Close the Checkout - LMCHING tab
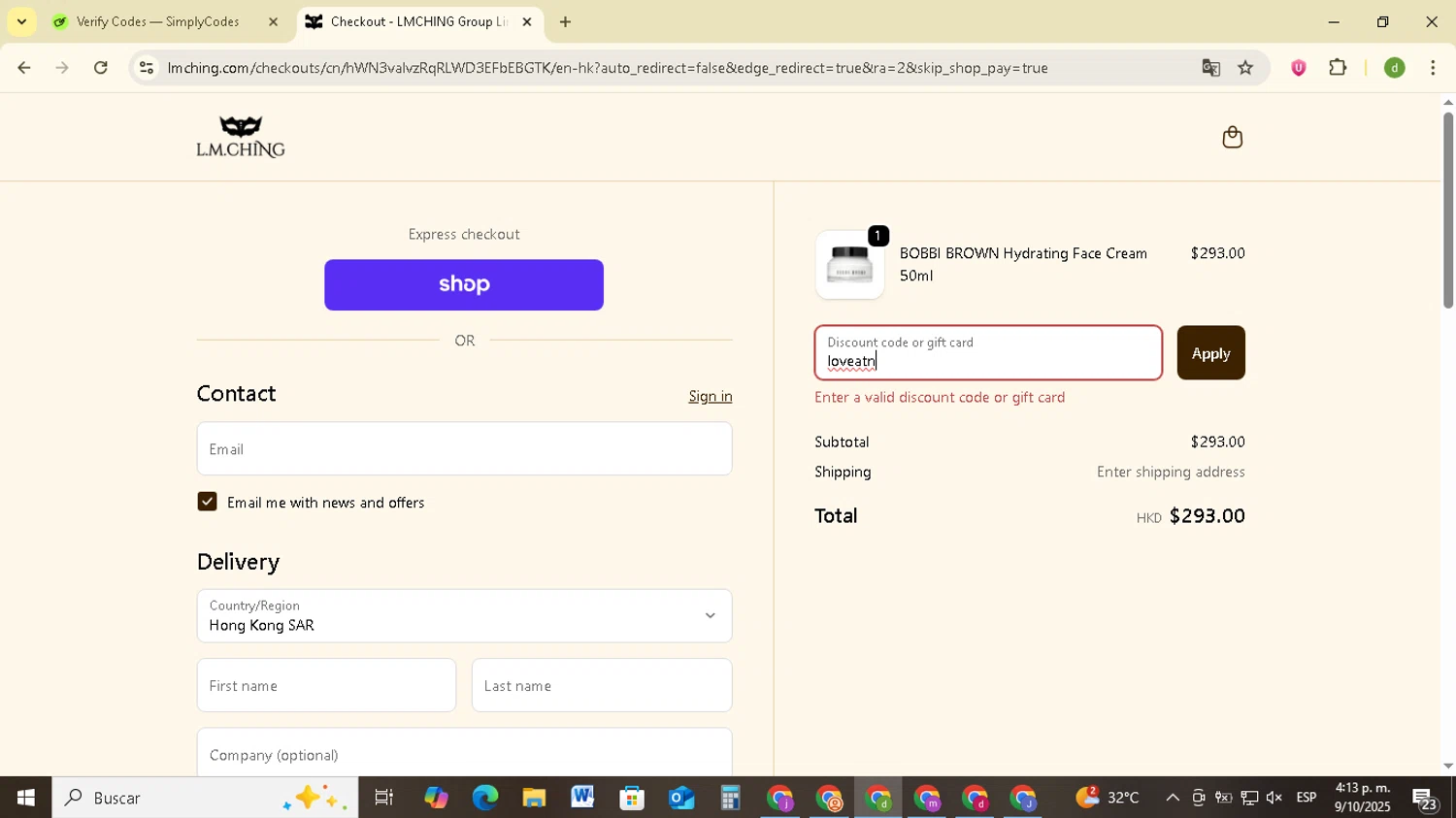This screenshot has height=818, width=1456. [527, 21]
